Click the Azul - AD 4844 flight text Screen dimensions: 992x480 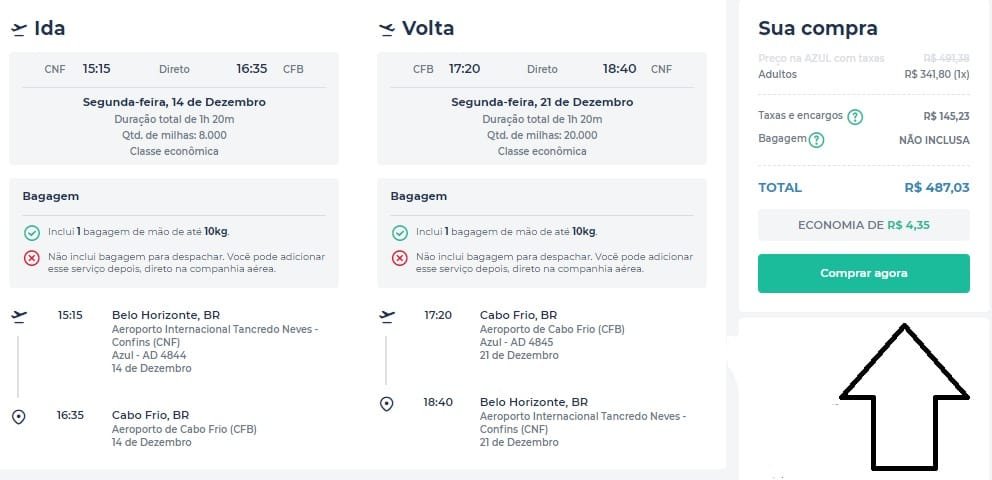point(149,355)
